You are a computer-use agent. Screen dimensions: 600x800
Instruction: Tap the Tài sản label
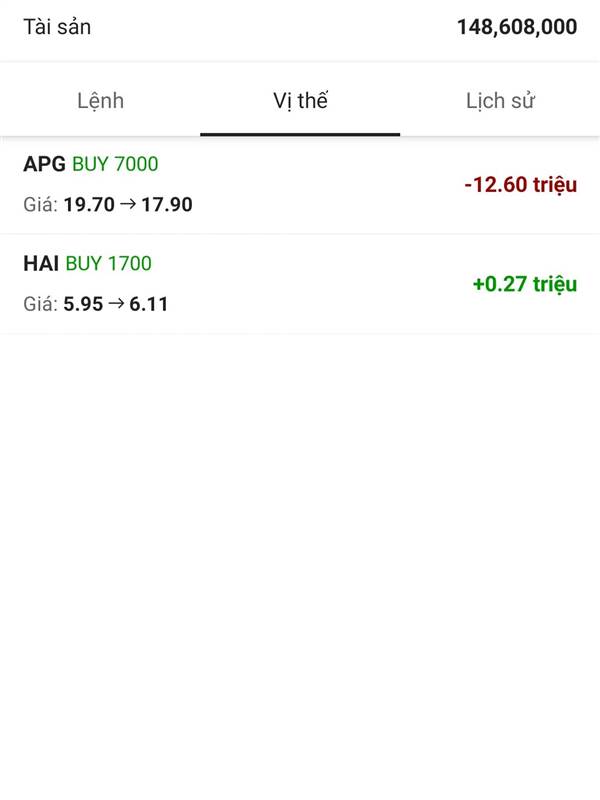click(x=57, y=27)
